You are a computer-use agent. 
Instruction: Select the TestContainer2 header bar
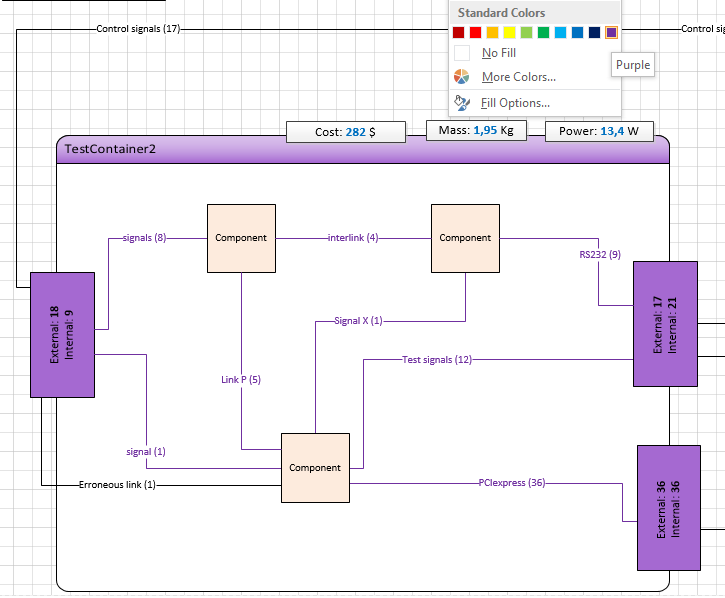[x=362, y=149]
